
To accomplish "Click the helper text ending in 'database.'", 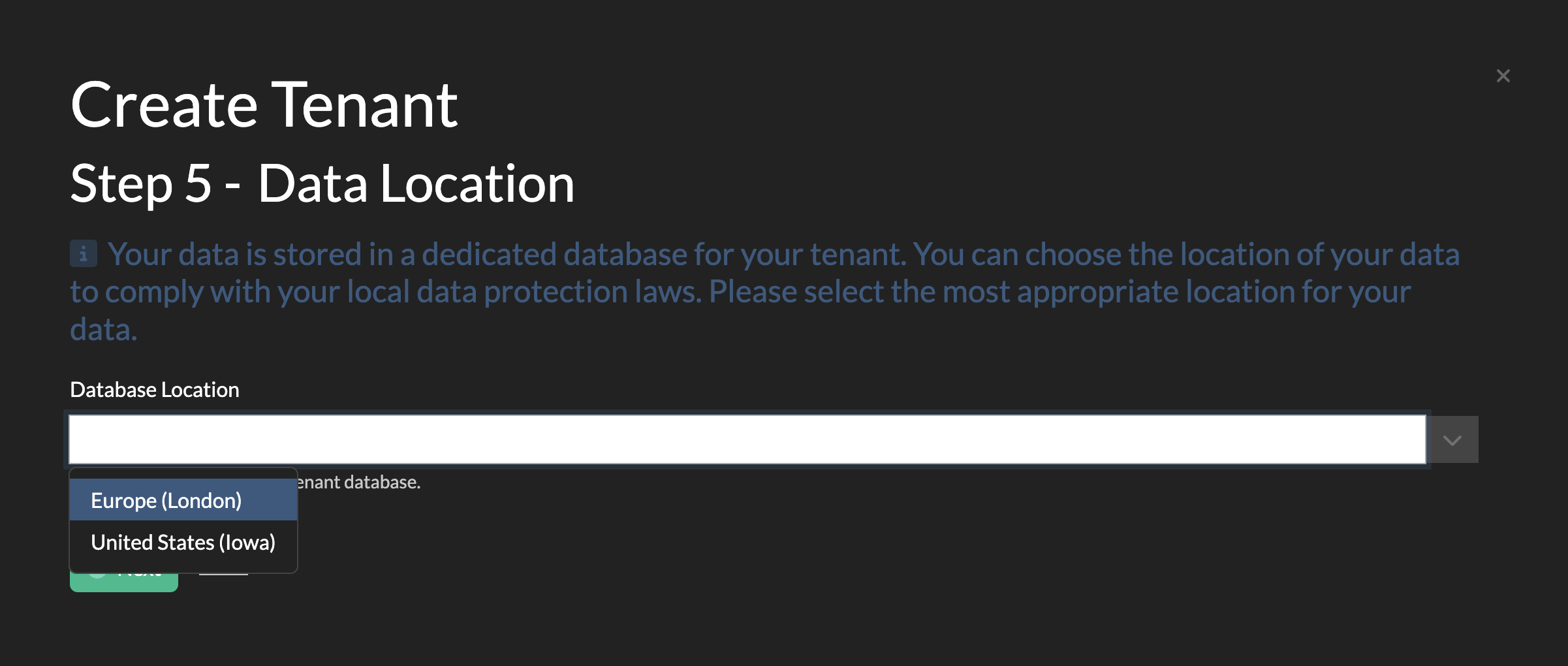I will point(359,483).
